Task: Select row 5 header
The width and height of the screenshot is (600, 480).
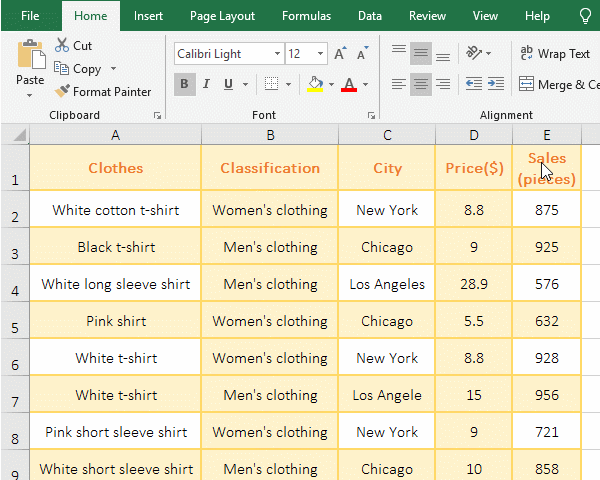Action: [x=15, y=320]
